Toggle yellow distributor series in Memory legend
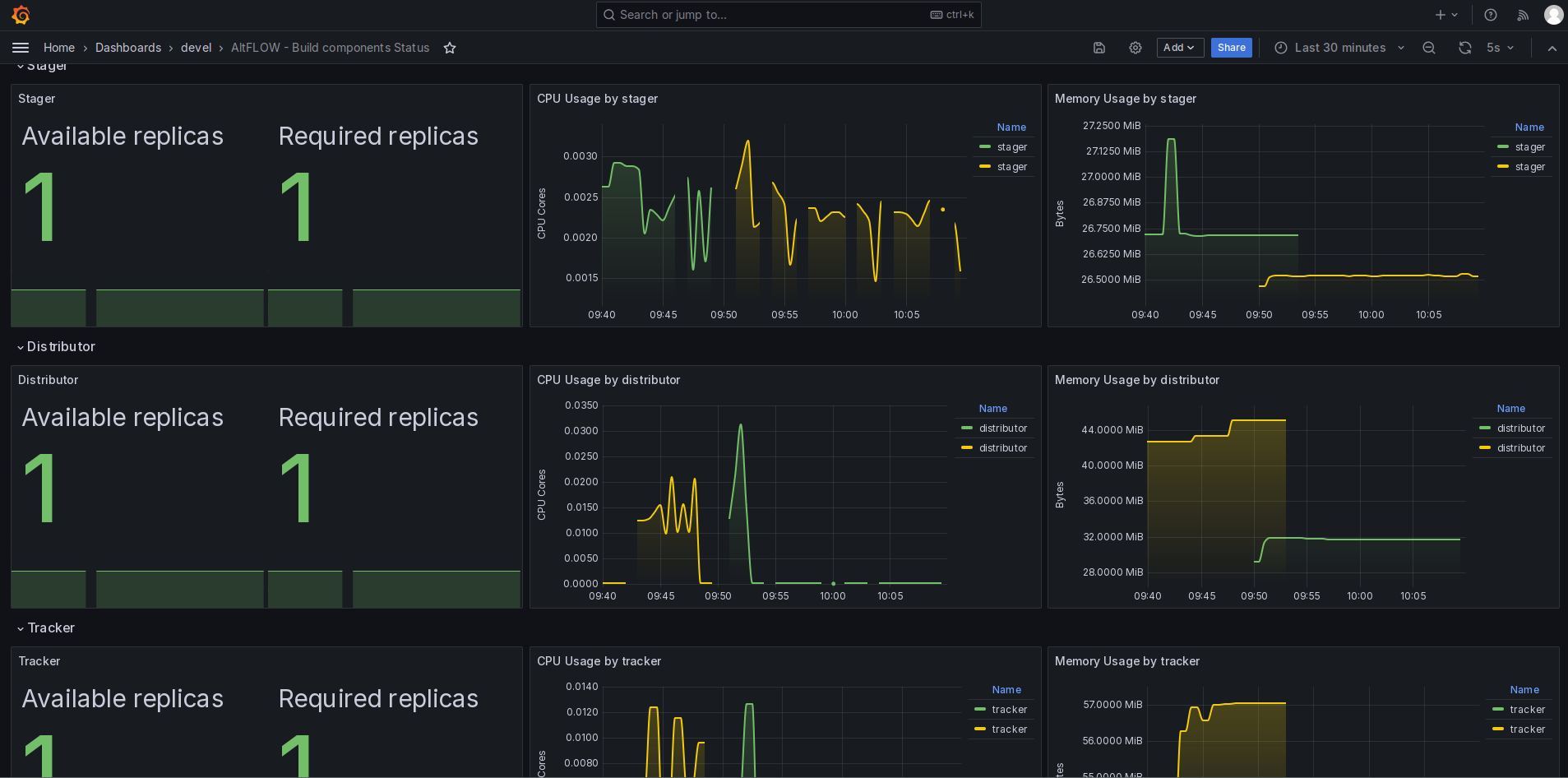1568x778 pixels. (x=1512, y=448)
